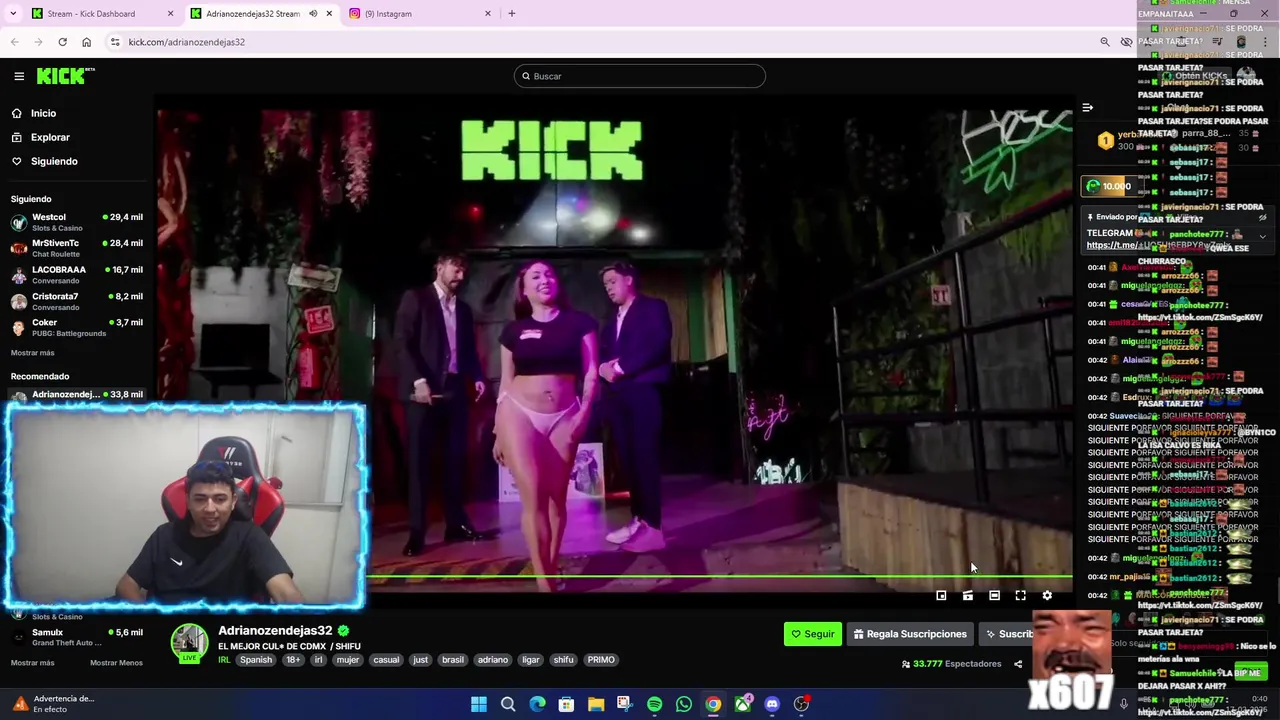Toggle the third player view-mode icon
Viewport: 1280px width, 720px height.
994,596
